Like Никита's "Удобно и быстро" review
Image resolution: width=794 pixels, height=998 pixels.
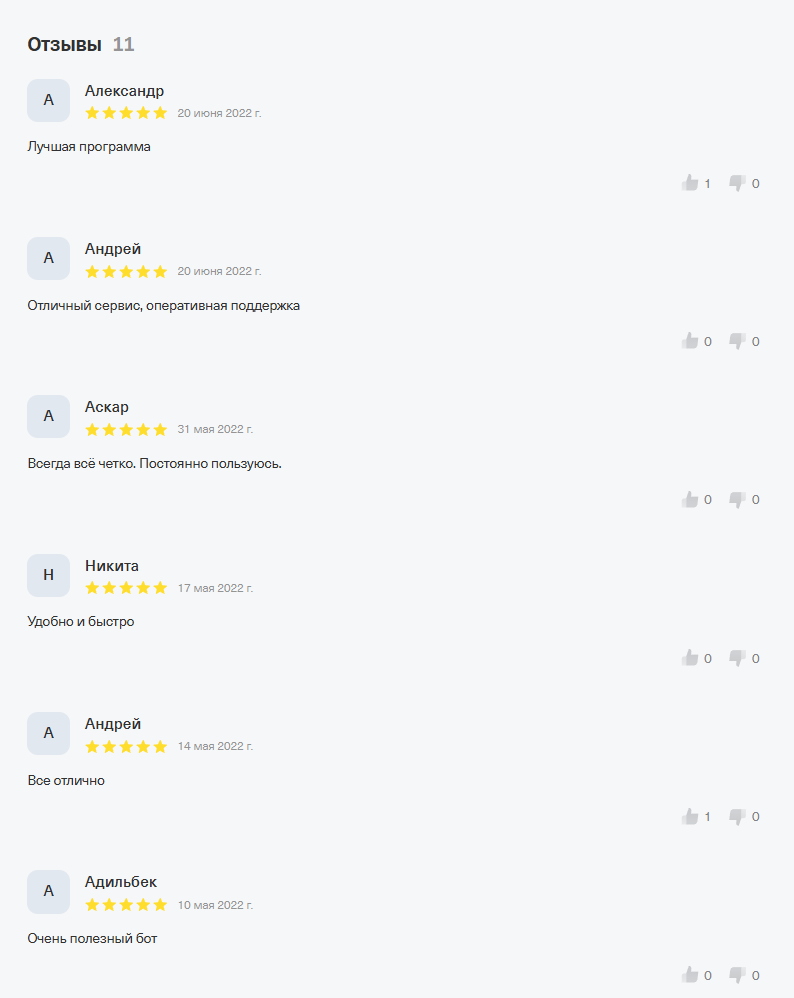pos(690,658)
